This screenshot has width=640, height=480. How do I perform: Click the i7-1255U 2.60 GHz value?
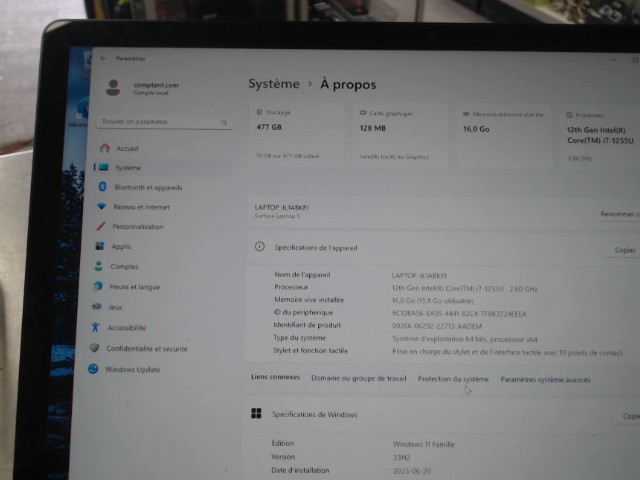coord(464,289)
